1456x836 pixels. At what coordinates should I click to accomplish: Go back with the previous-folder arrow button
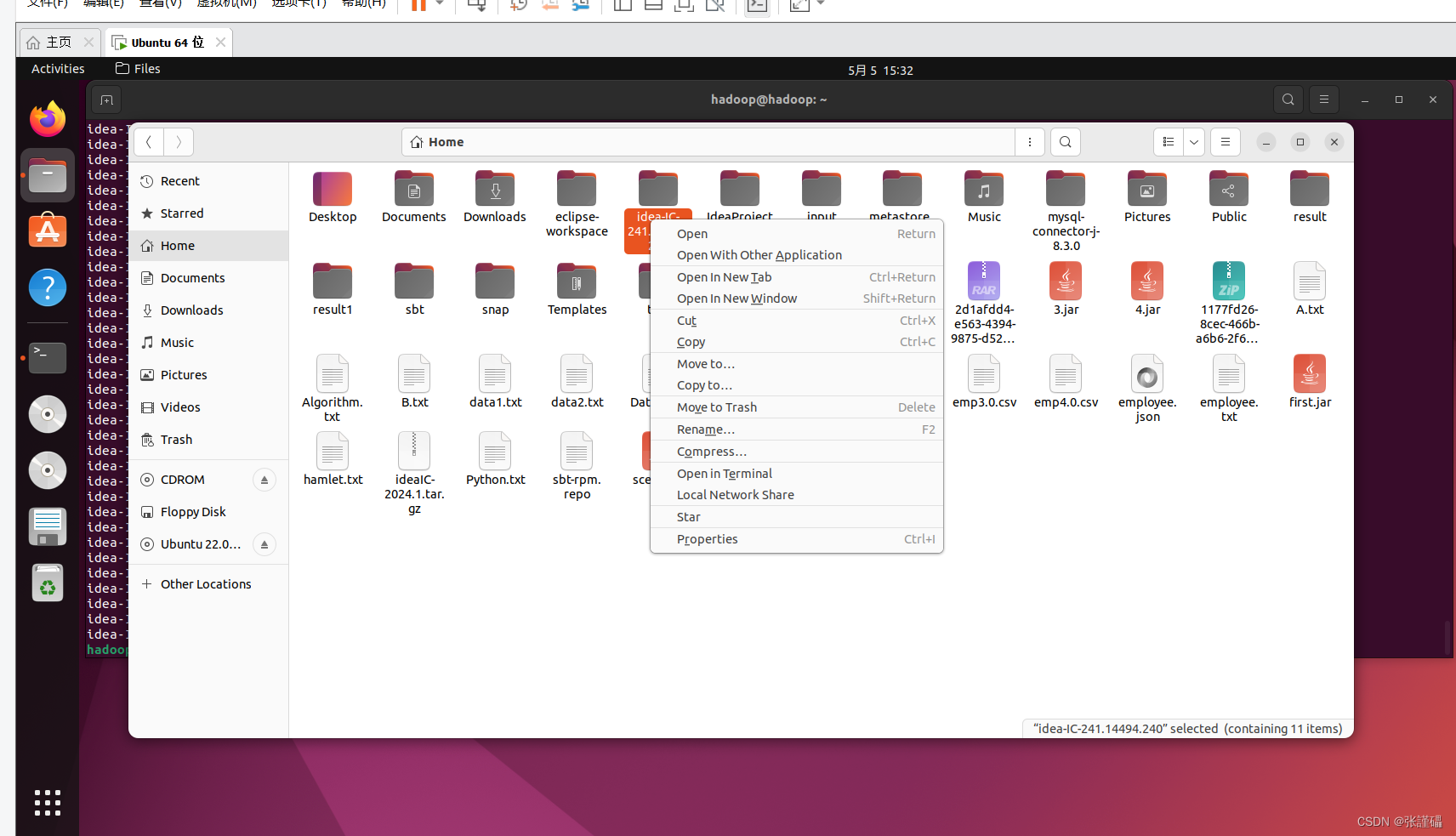148,142
